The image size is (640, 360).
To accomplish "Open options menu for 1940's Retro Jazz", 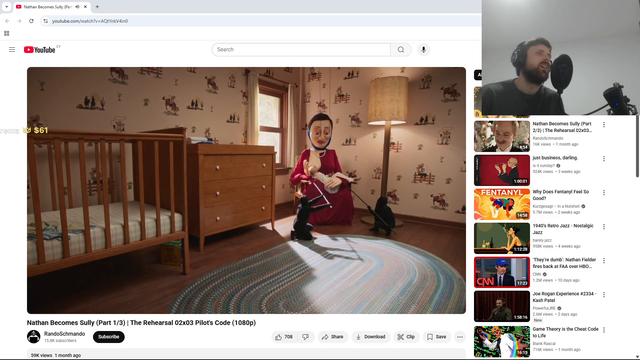I will [x=604, y=227].
